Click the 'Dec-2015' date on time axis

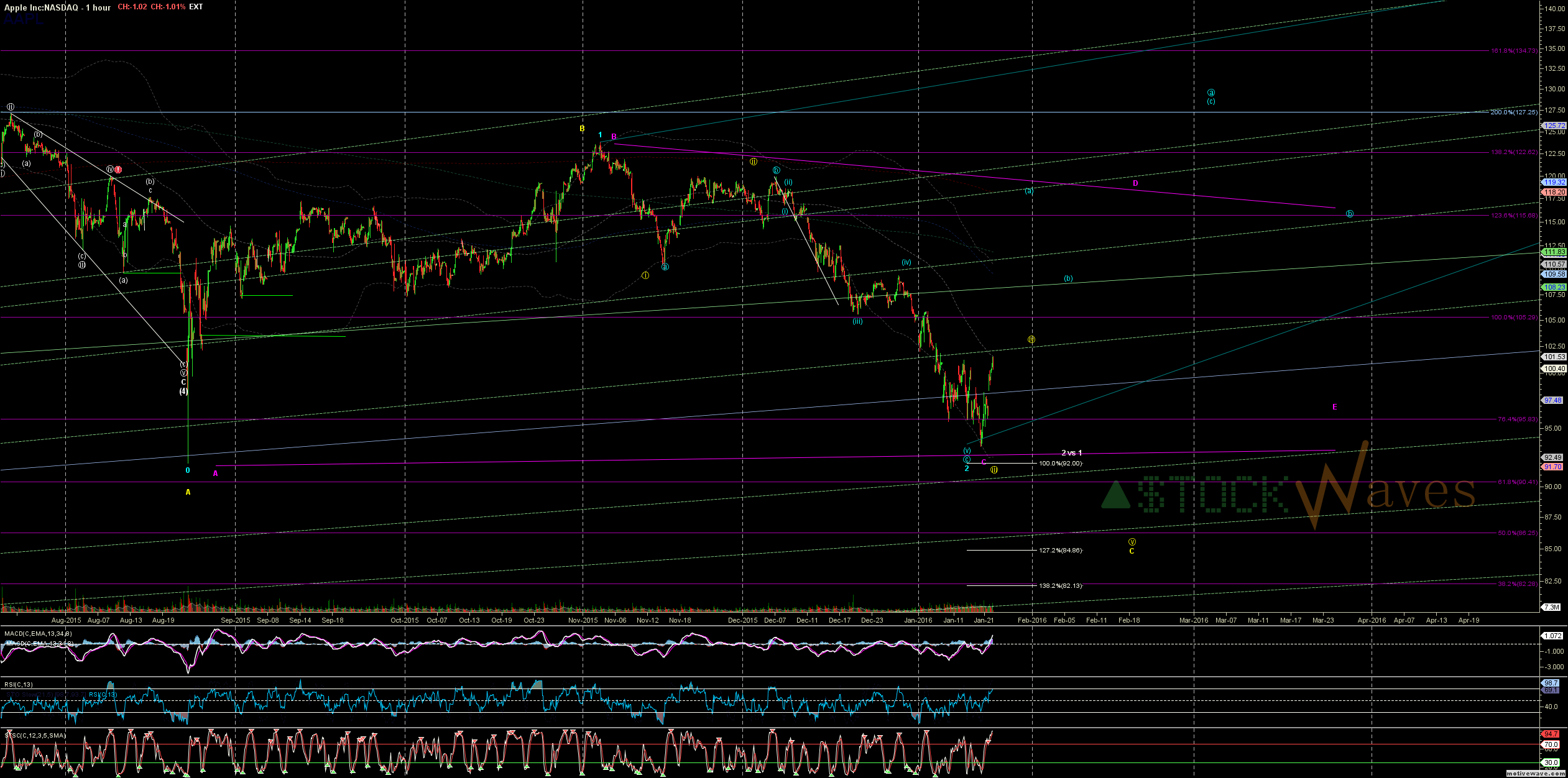tap(743, 620)
